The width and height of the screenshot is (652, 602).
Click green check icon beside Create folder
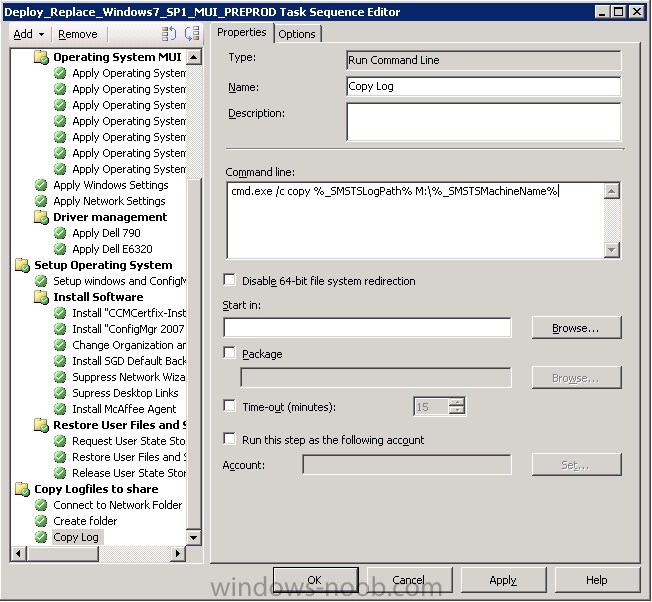(x=41, y=521)
